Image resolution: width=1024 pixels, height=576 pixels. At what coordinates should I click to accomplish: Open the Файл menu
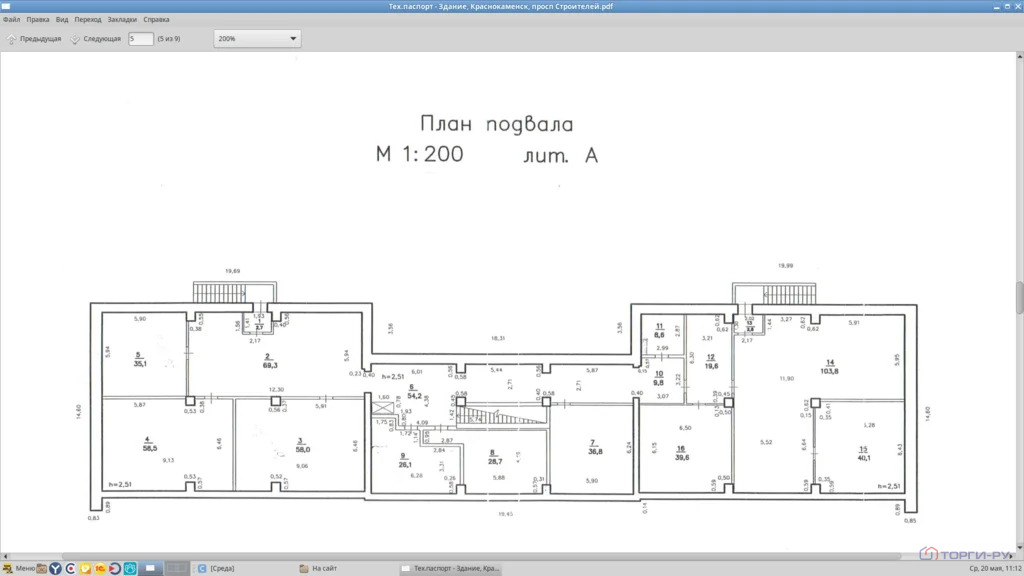12,20
